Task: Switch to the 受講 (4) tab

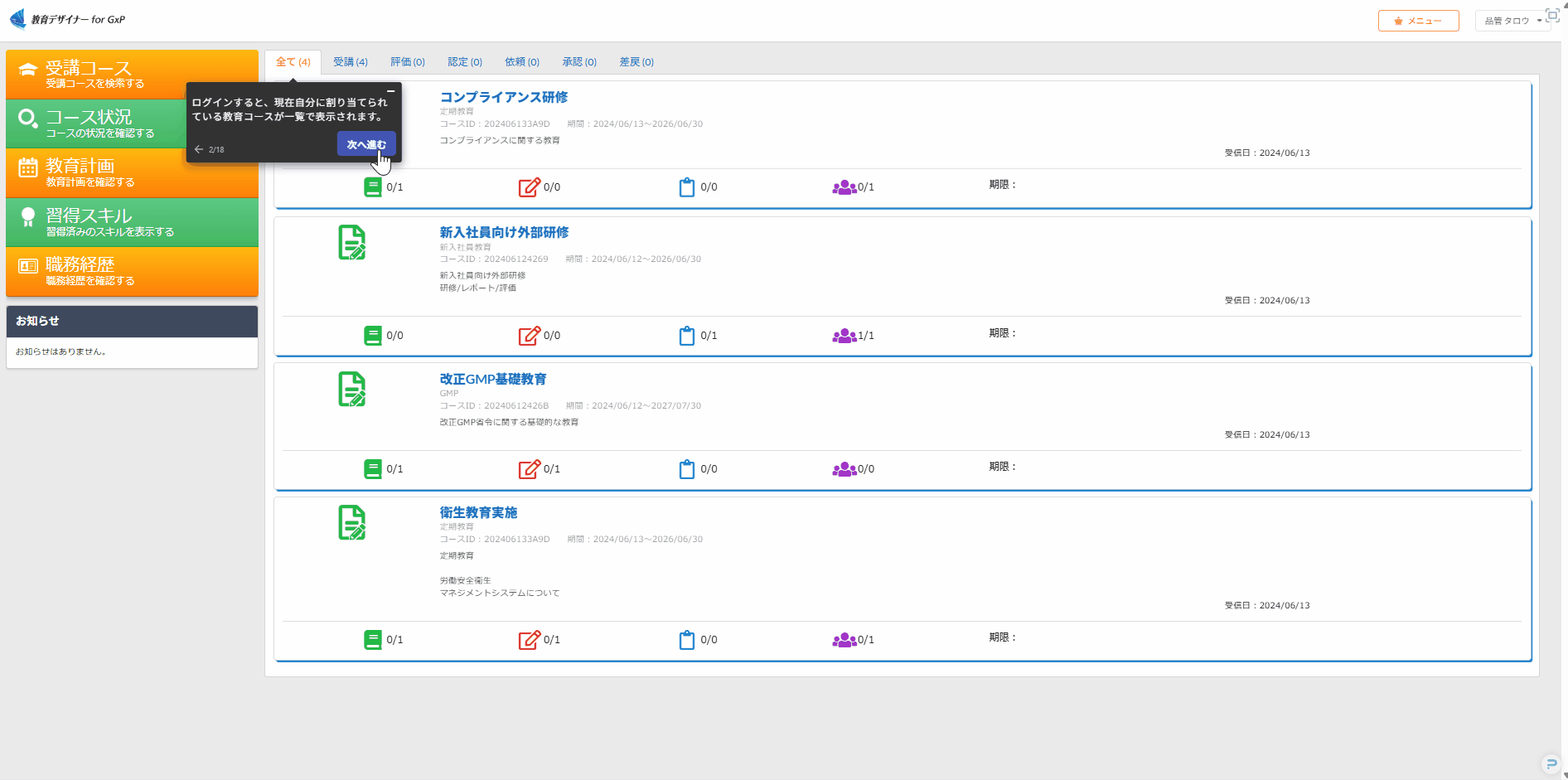Action: 351,62
